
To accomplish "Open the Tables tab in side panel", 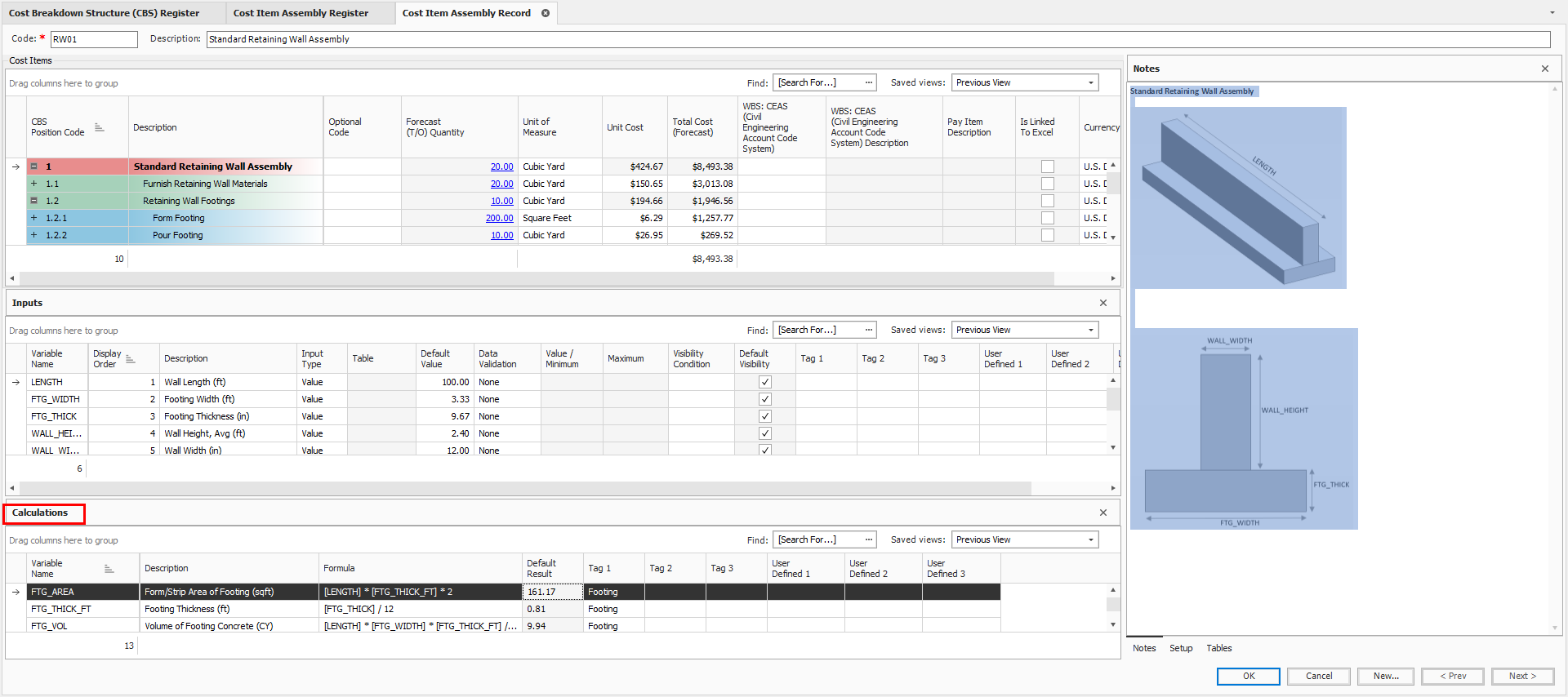I will [1218, 648].
